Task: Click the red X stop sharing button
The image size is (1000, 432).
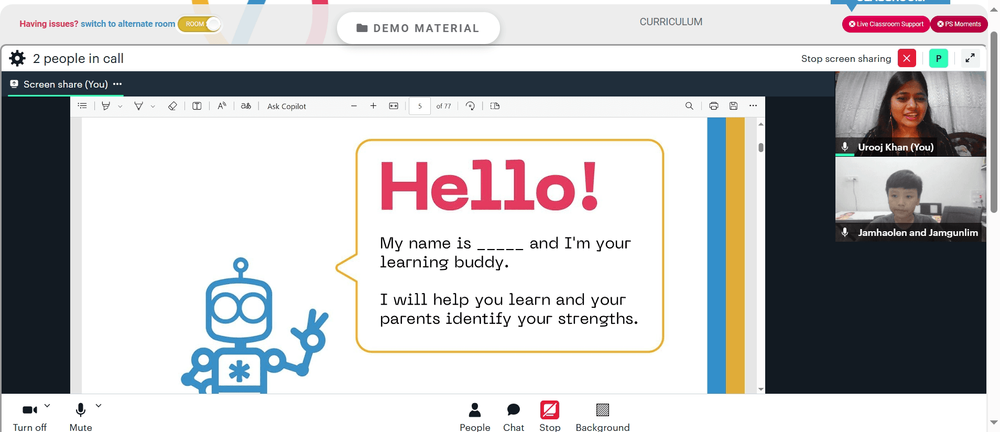Action: tap(907, 58)
